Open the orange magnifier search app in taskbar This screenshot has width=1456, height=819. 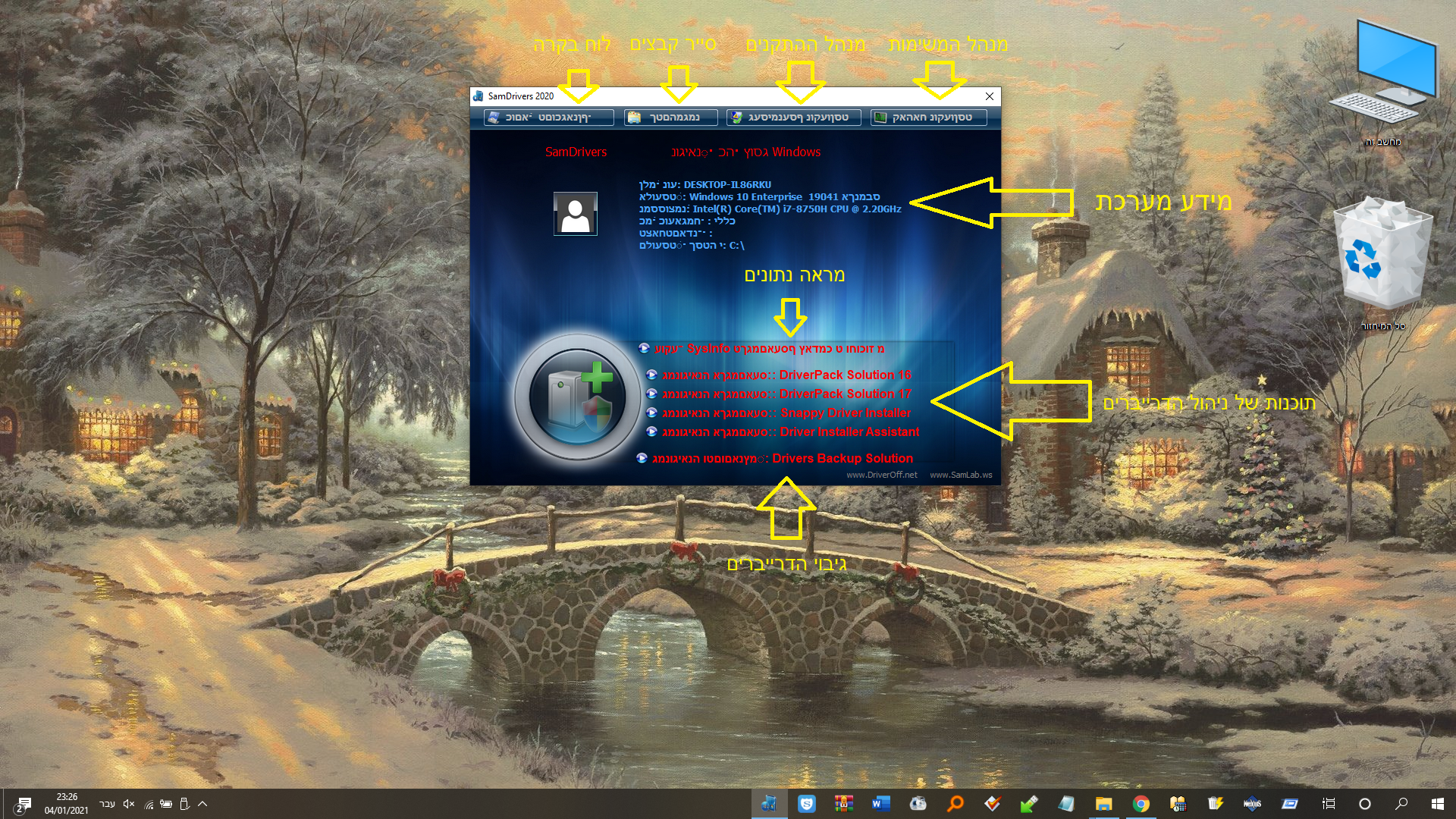click(955, 804)
